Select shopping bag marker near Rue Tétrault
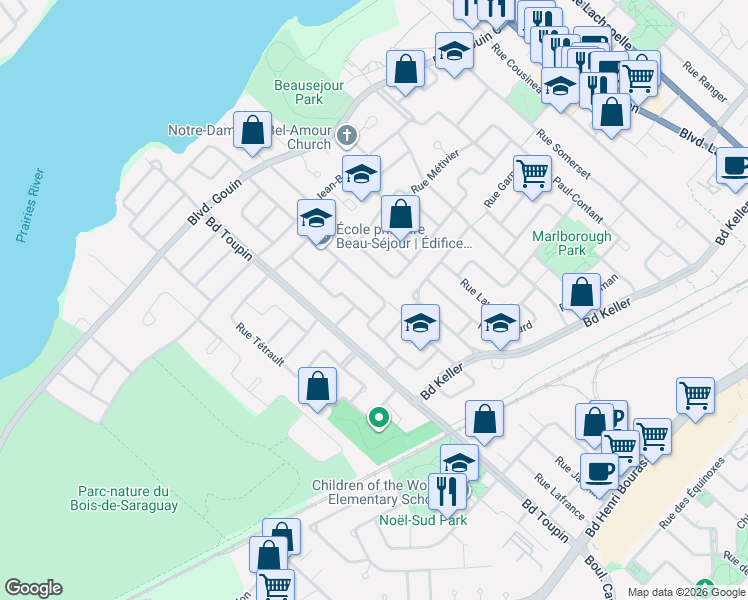This screenshot has width=748, height=600. [x=318, y=389]
